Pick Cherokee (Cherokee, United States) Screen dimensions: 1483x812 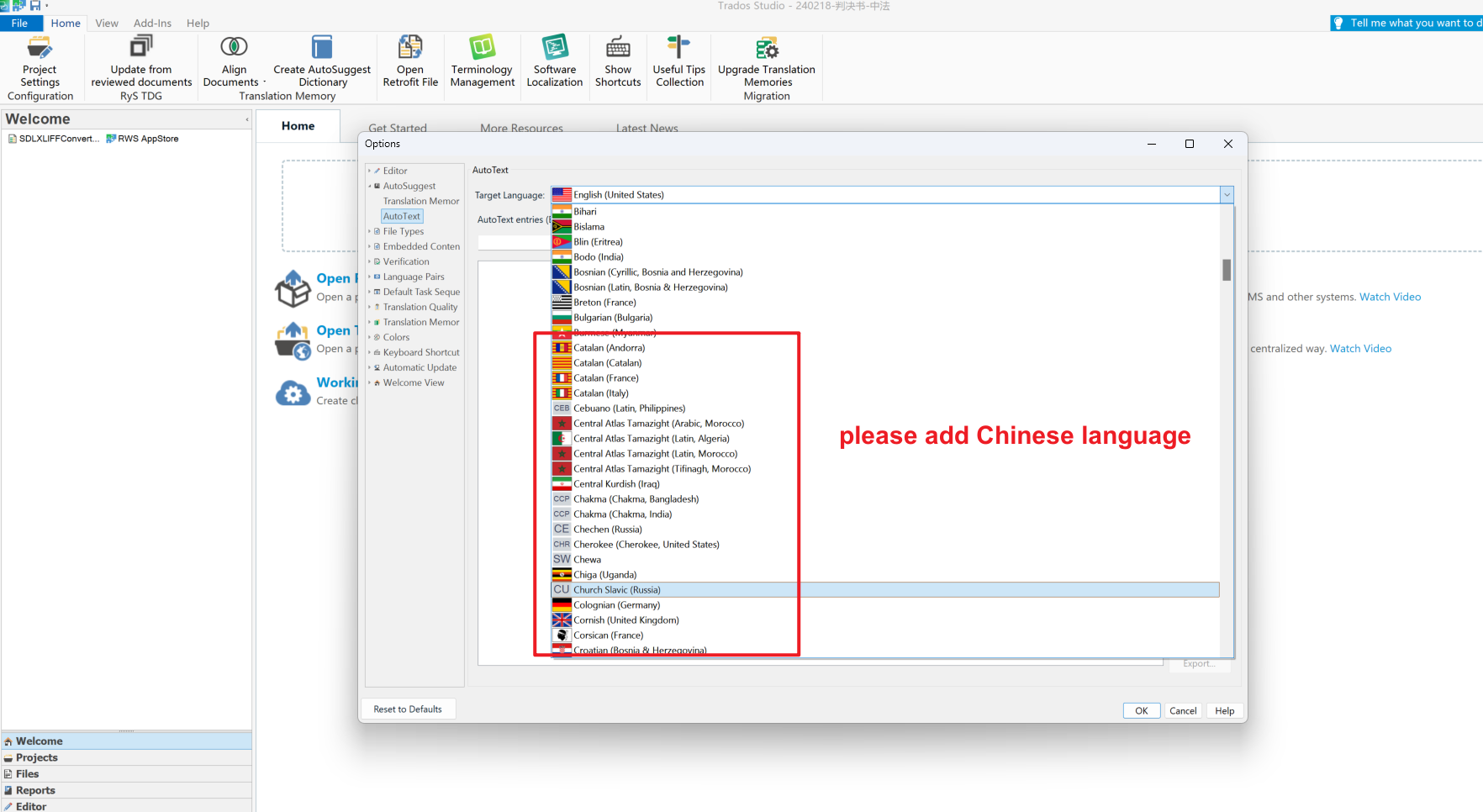(x=885, y=545)
